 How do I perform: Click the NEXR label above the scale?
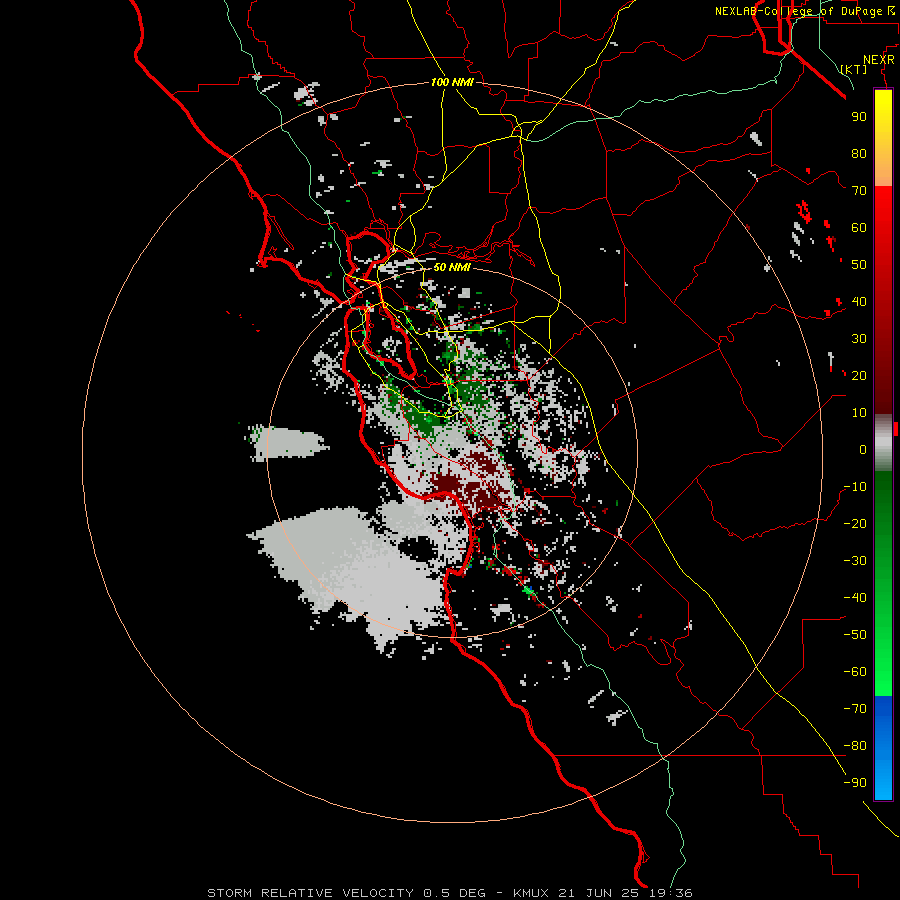(879, 60)
